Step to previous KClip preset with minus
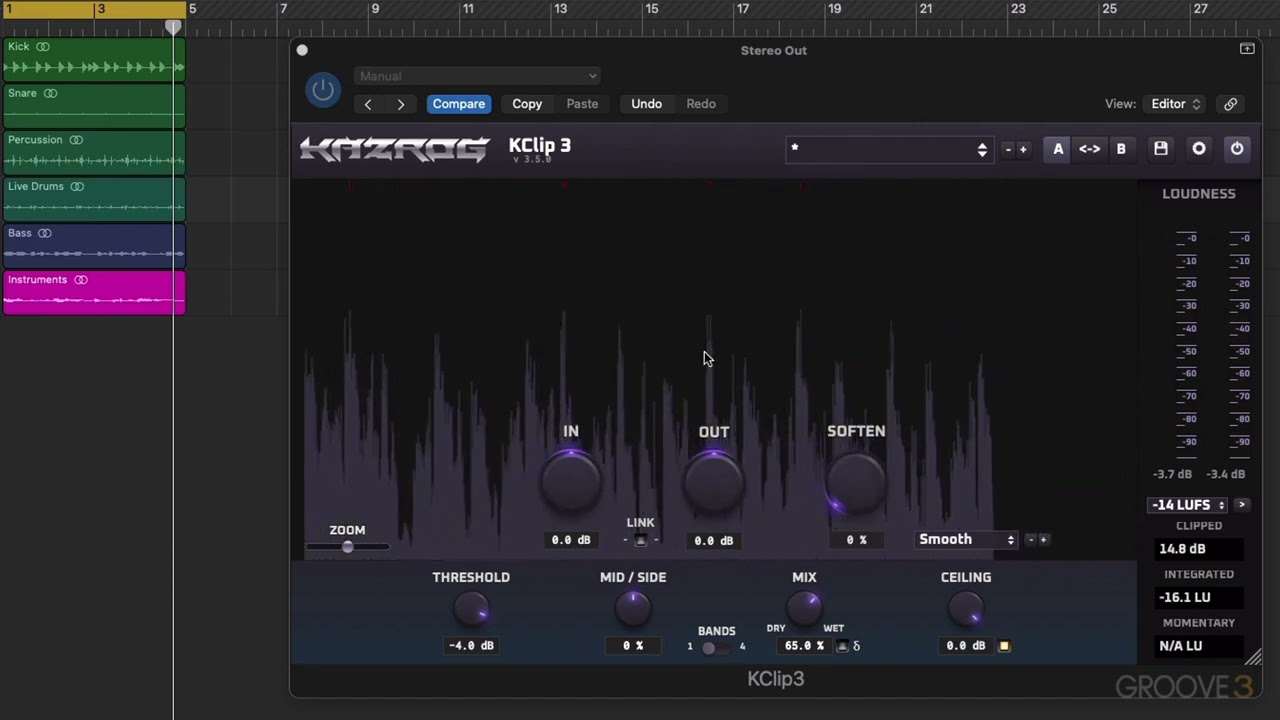Viewport: 1280px width, 720px height. pos(1008,150)
